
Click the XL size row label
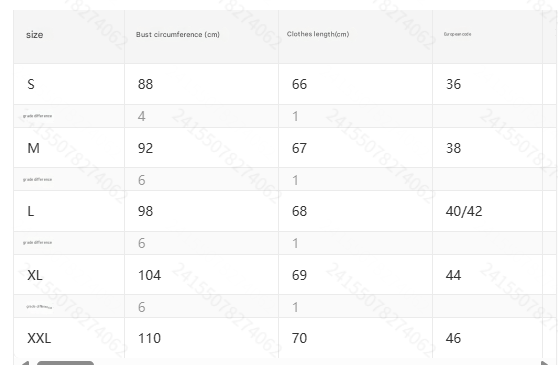[35, 275]
